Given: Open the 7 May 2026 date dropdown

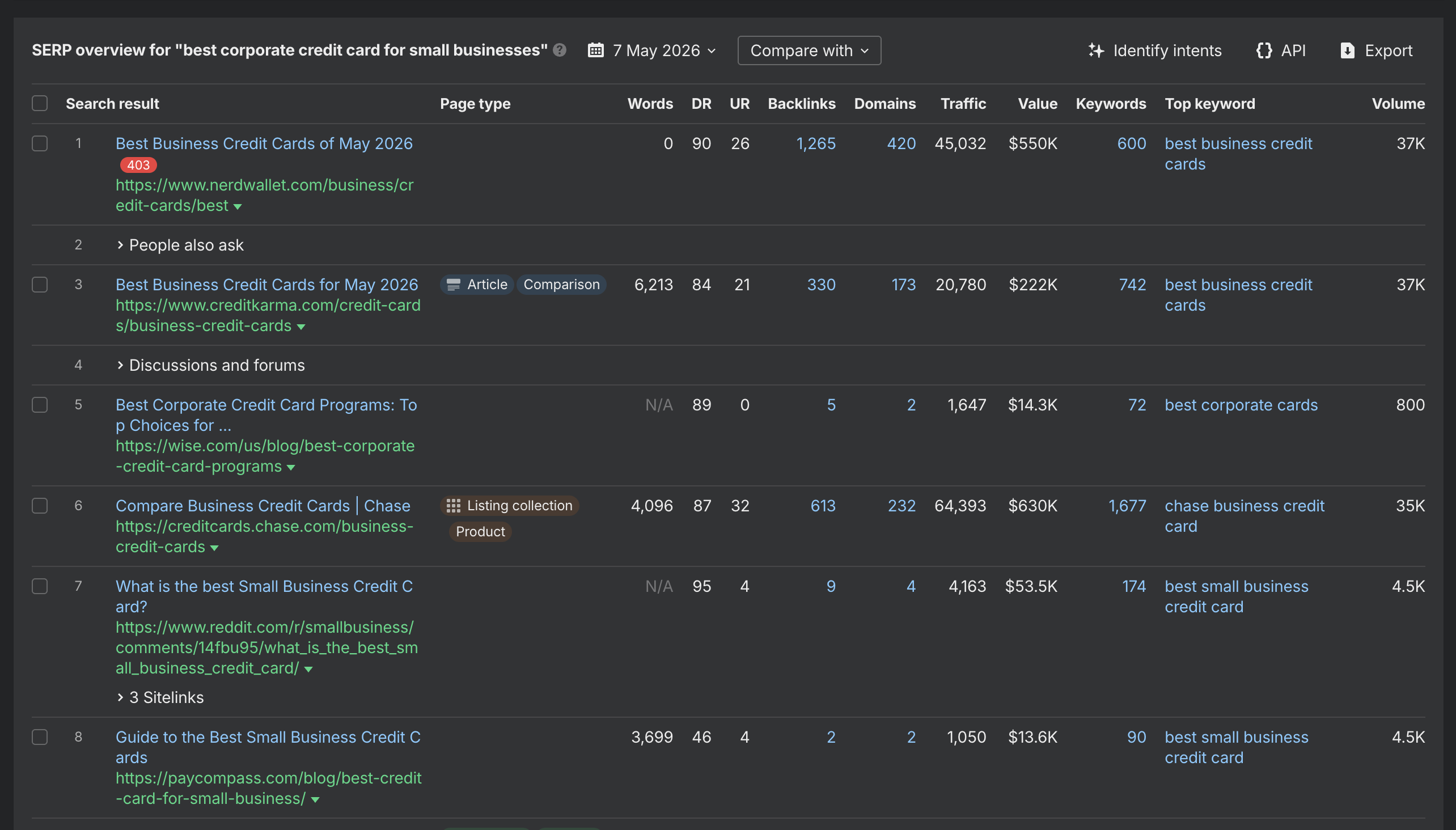Looking at the screenshot, I should tap(652, 50).
